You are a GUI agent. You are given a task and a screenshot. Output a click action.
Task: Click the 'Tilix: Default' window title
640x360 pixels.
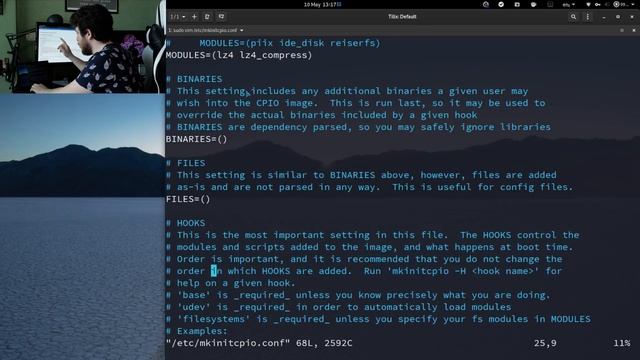point(402,17)
